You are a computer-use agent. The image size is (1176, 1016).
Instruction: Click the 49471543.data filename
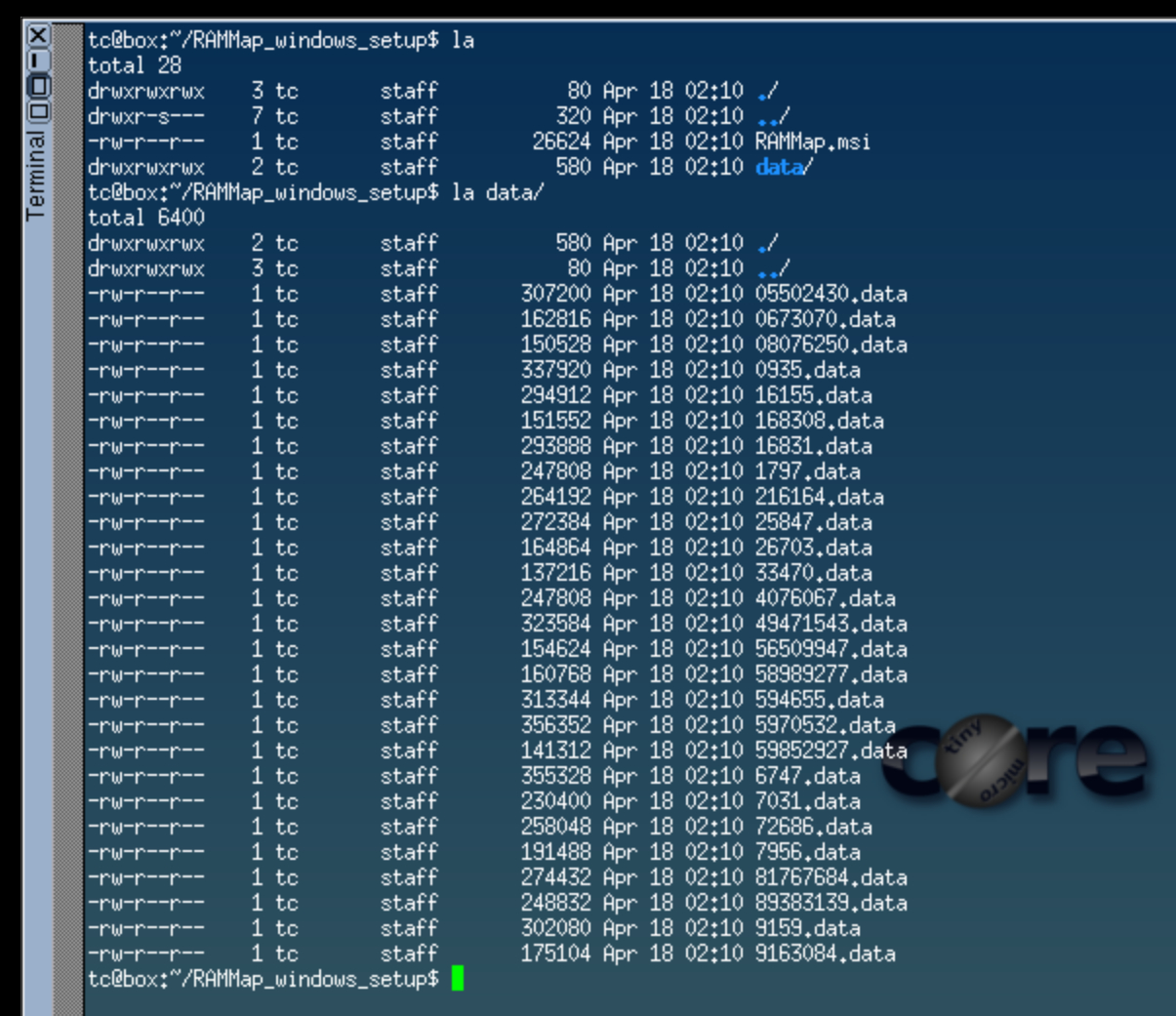click(x=831, y=625)
